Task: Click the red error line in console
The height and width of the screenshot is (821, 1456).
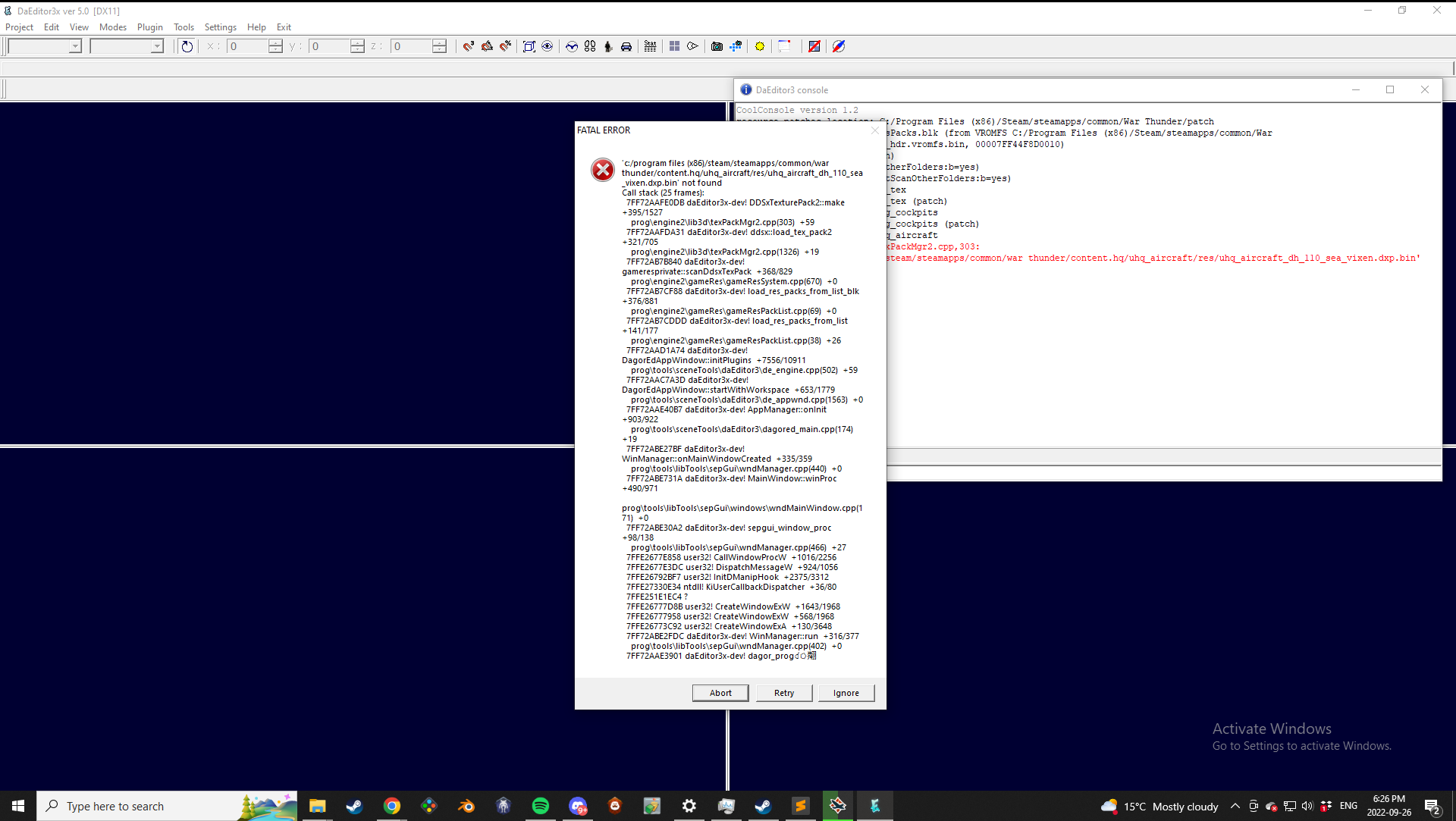Action: 1153,258
